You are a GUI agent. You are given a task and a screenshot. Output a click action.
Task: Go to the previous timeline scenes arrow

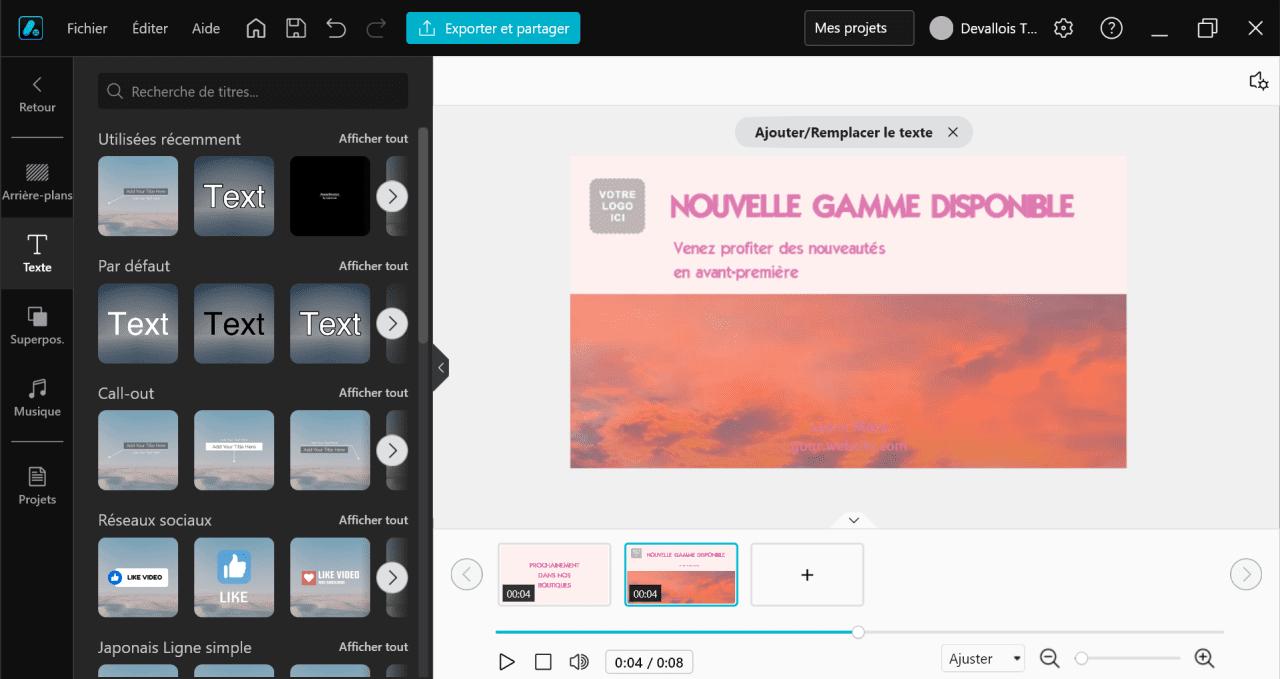467,574
